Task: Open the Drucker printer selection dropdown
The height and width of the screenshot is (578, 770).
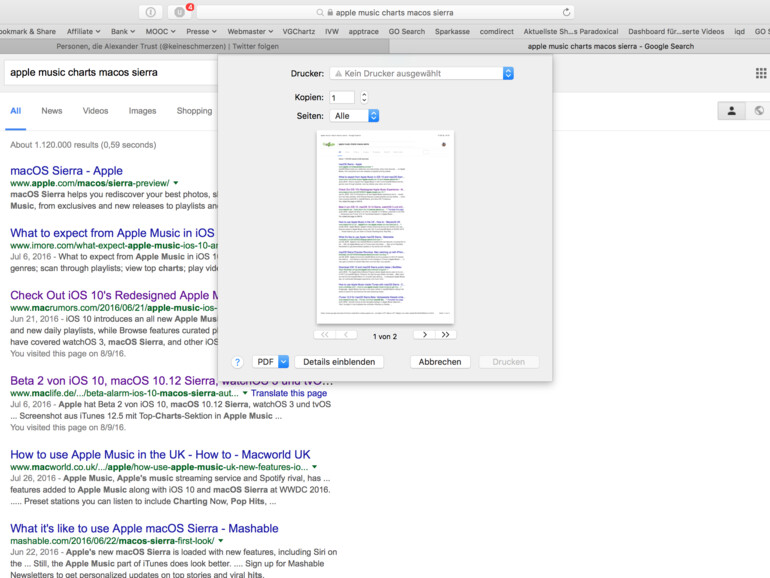Action: (421, 73)
